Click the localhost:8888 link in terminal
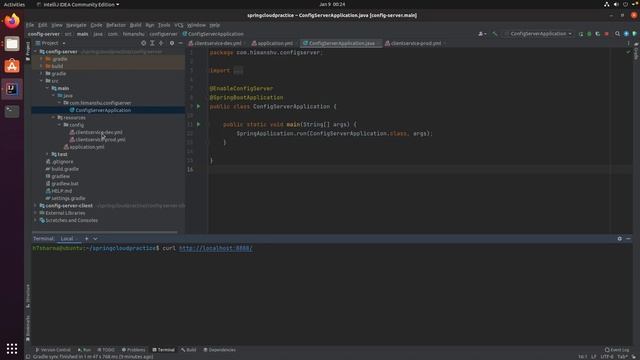The image size is (640, 360). tap(215, 248)
